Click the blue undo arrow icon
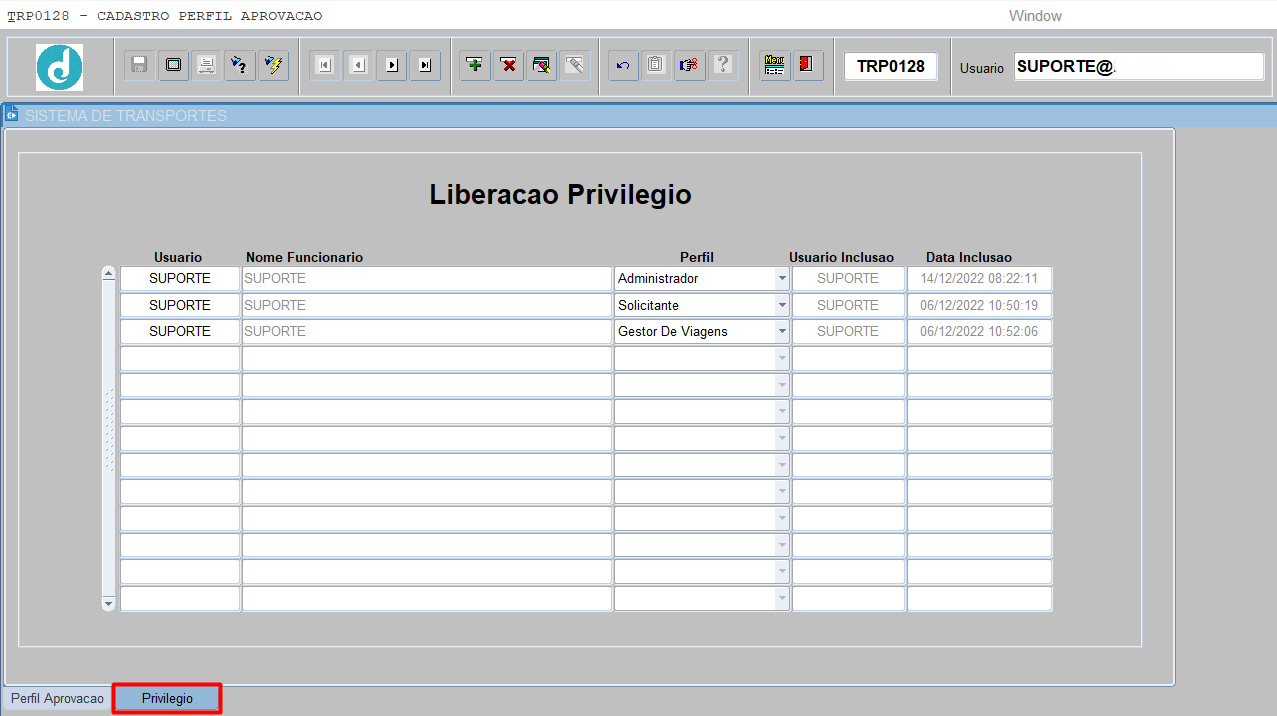The height and width of the screenshot is (716, 1277). coord(623,65)
